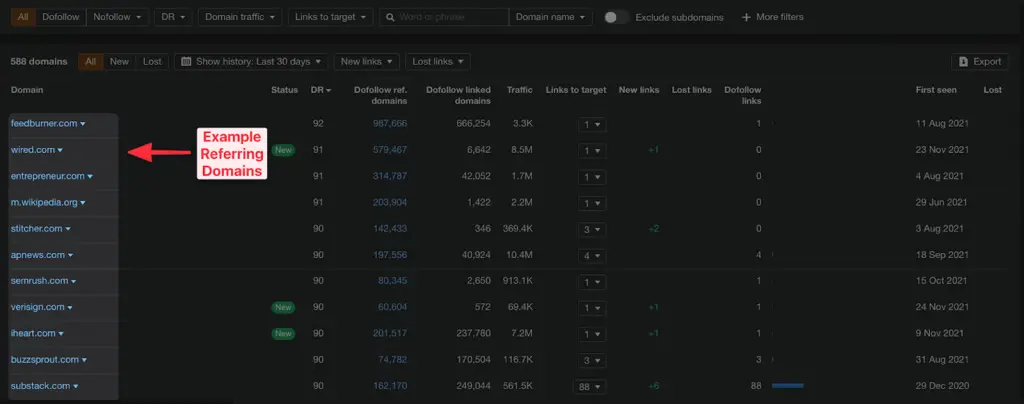Click the blue dofollow bar for substack.com

tap(788, 386)
